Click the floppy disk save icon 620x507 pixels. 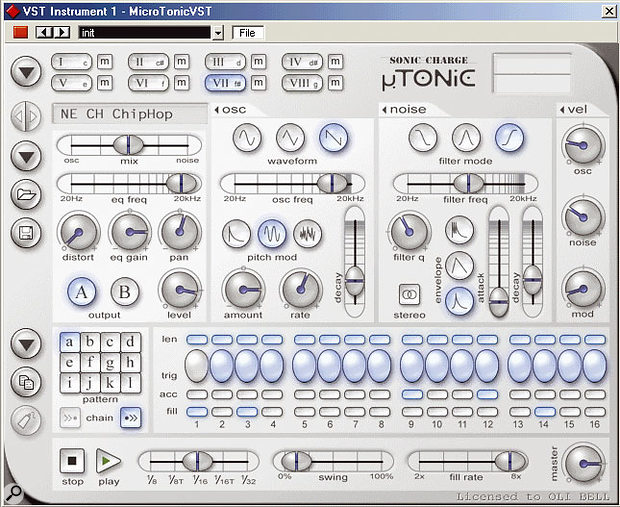click(x=26, y=233)
